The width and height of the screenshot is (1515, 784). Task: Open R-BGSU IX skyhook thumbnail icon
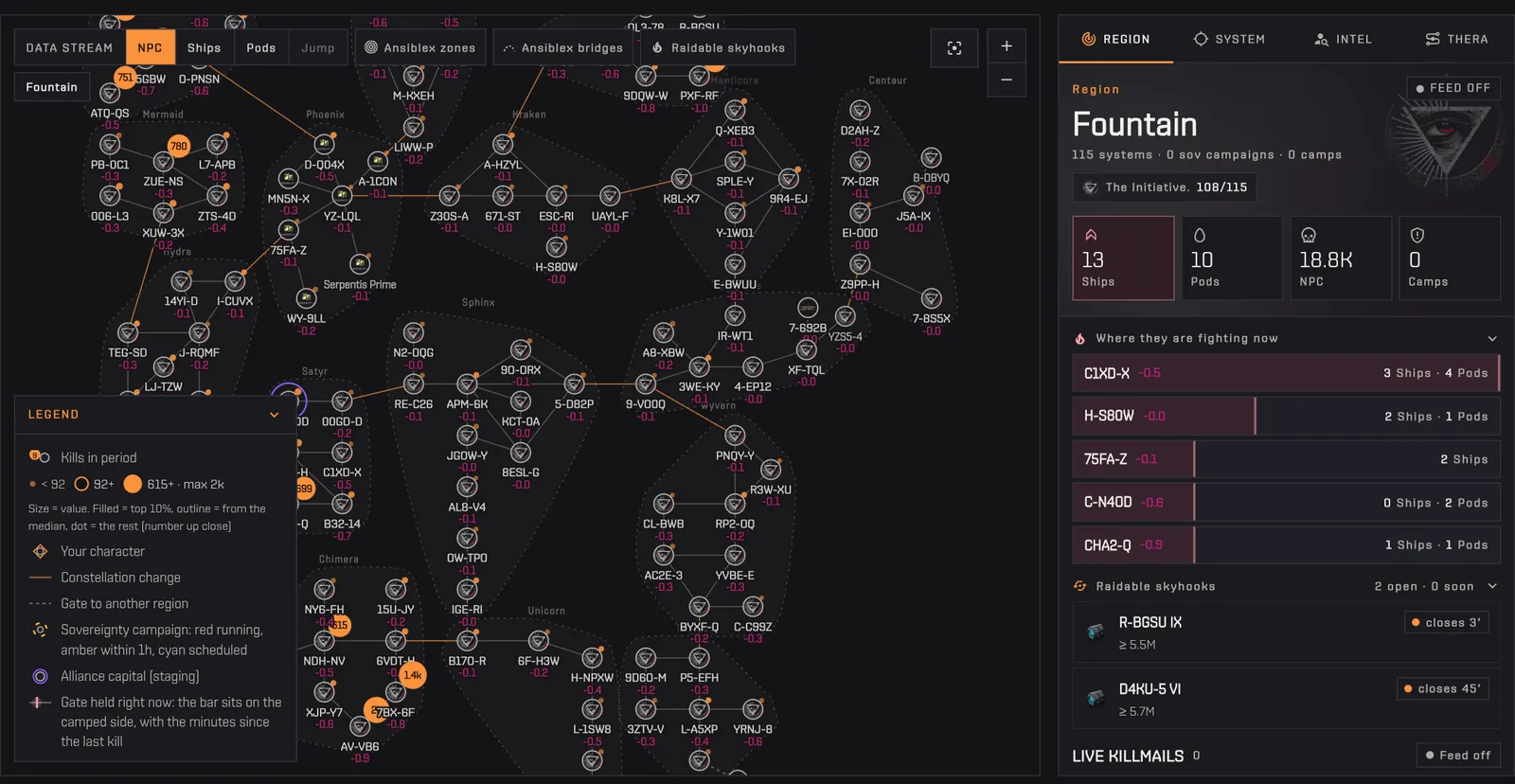(x=1096, y=632)
